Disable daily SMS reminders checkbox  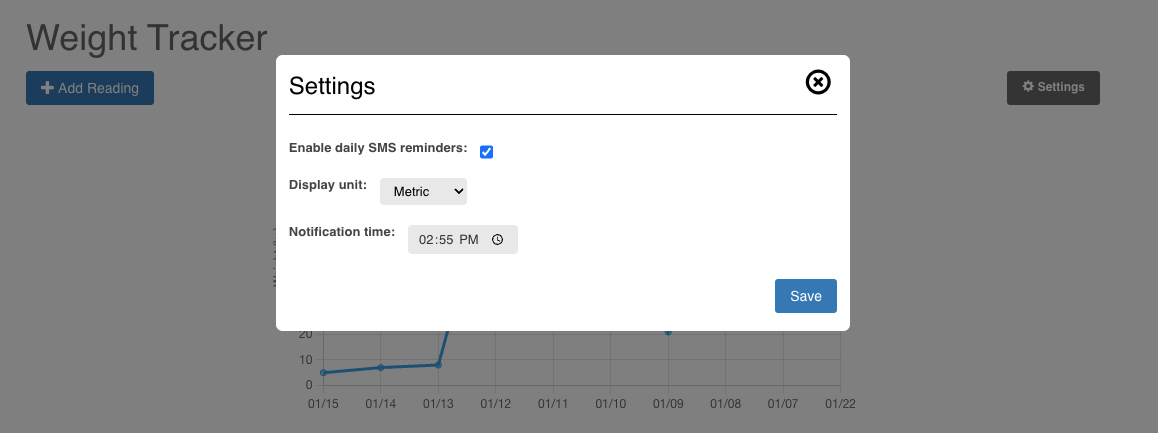point(486,152)
